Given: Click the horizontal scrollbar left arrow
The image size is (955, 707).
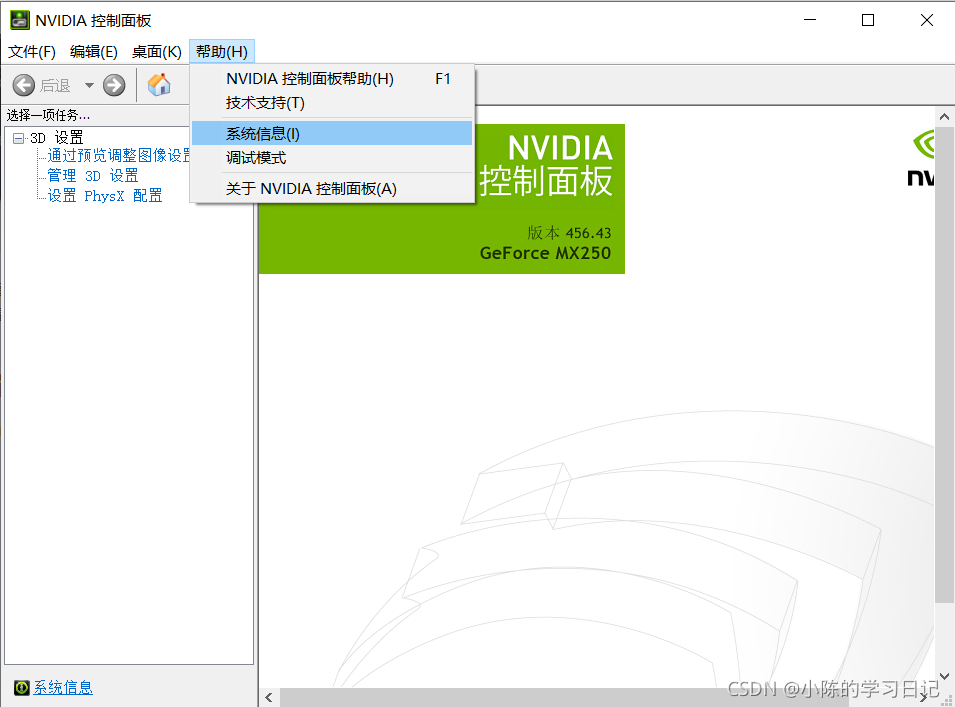Looking at the screenshot, I should pyautogui.click(x=269, y=698).
